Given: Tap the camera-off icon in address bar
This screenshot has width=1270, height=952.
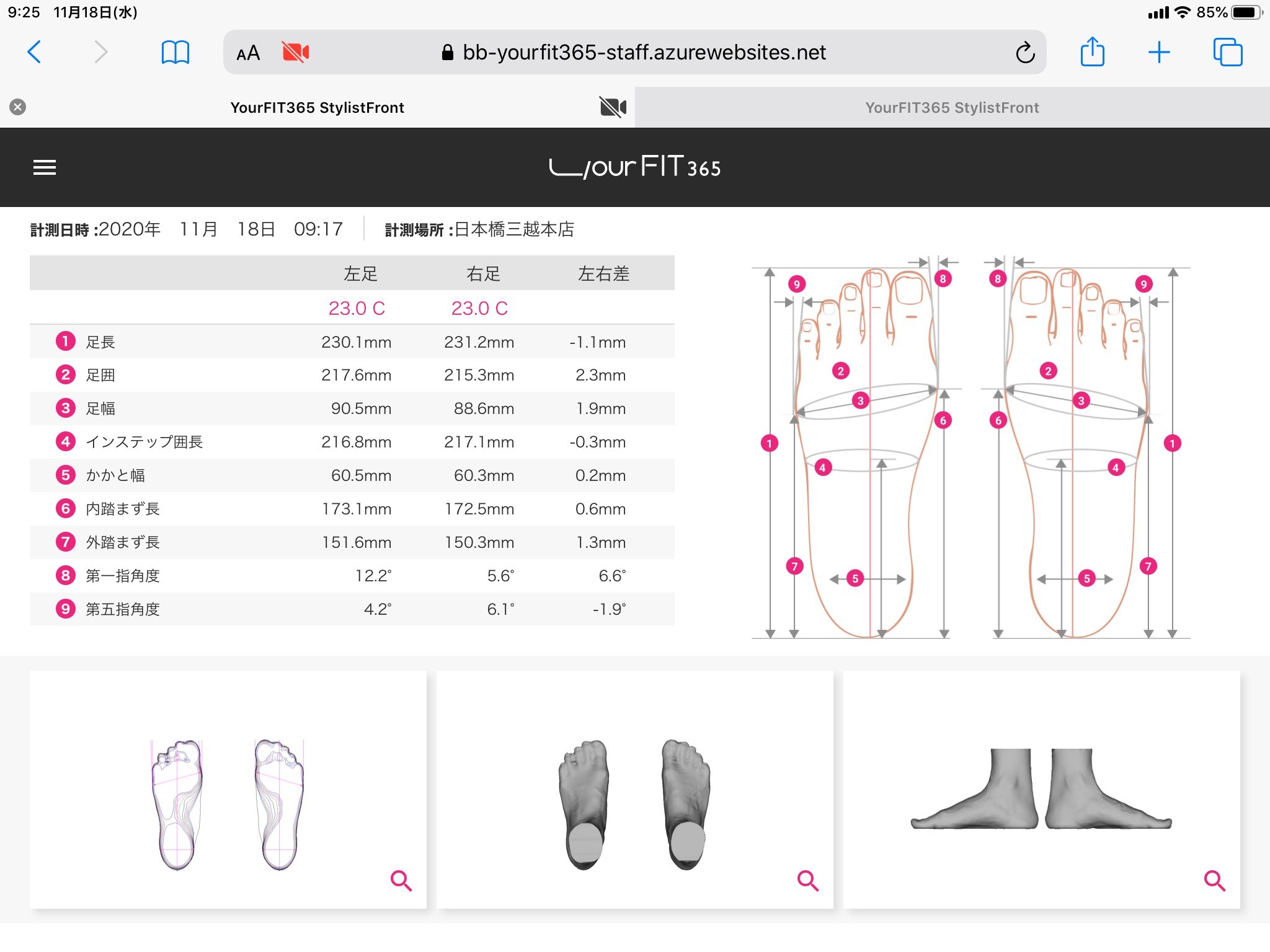Looking at the screenshot, I should point(295,52).
